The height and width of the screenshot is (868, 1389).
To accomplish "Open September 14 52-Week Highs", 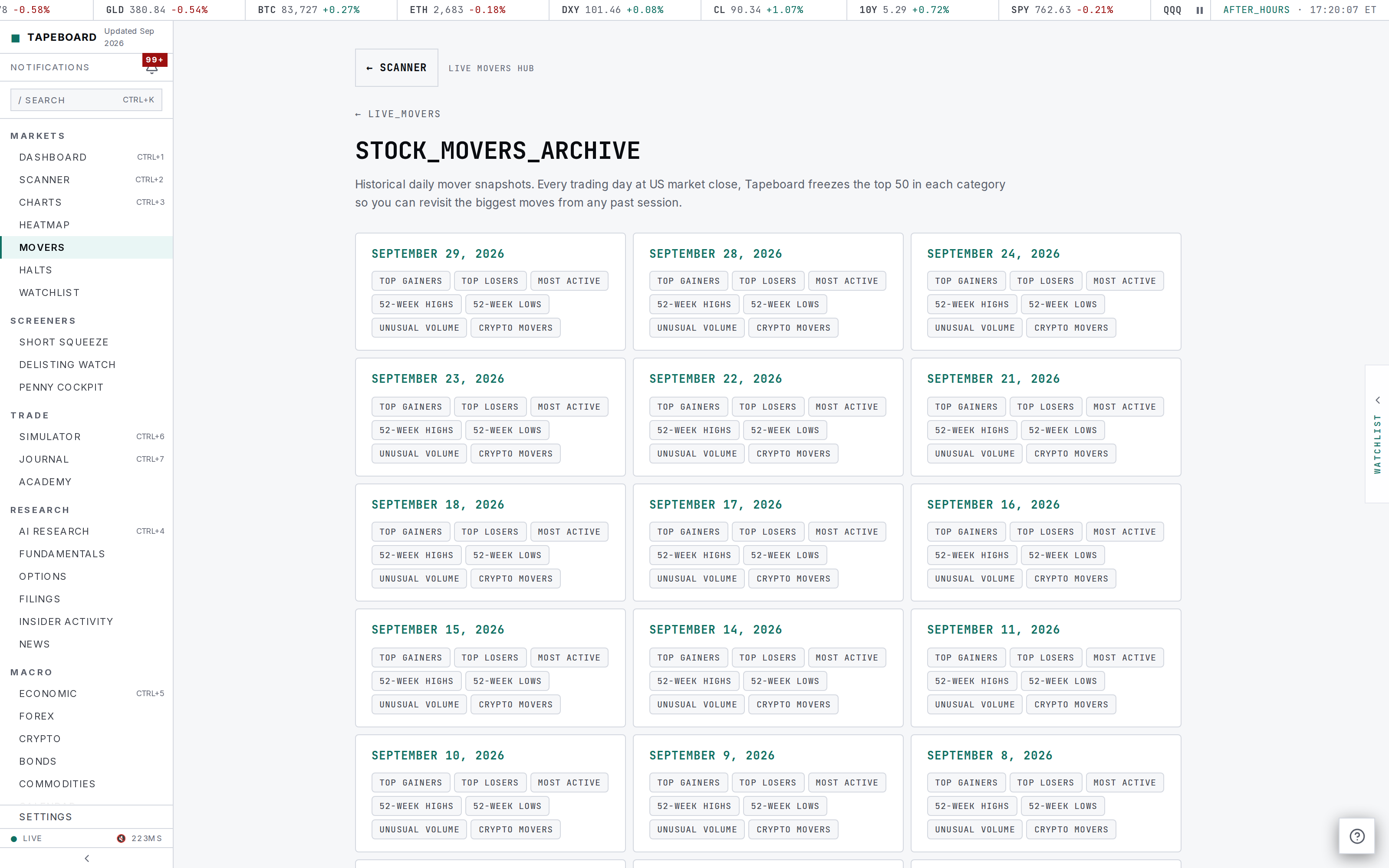I will click(x=694, y=681).
